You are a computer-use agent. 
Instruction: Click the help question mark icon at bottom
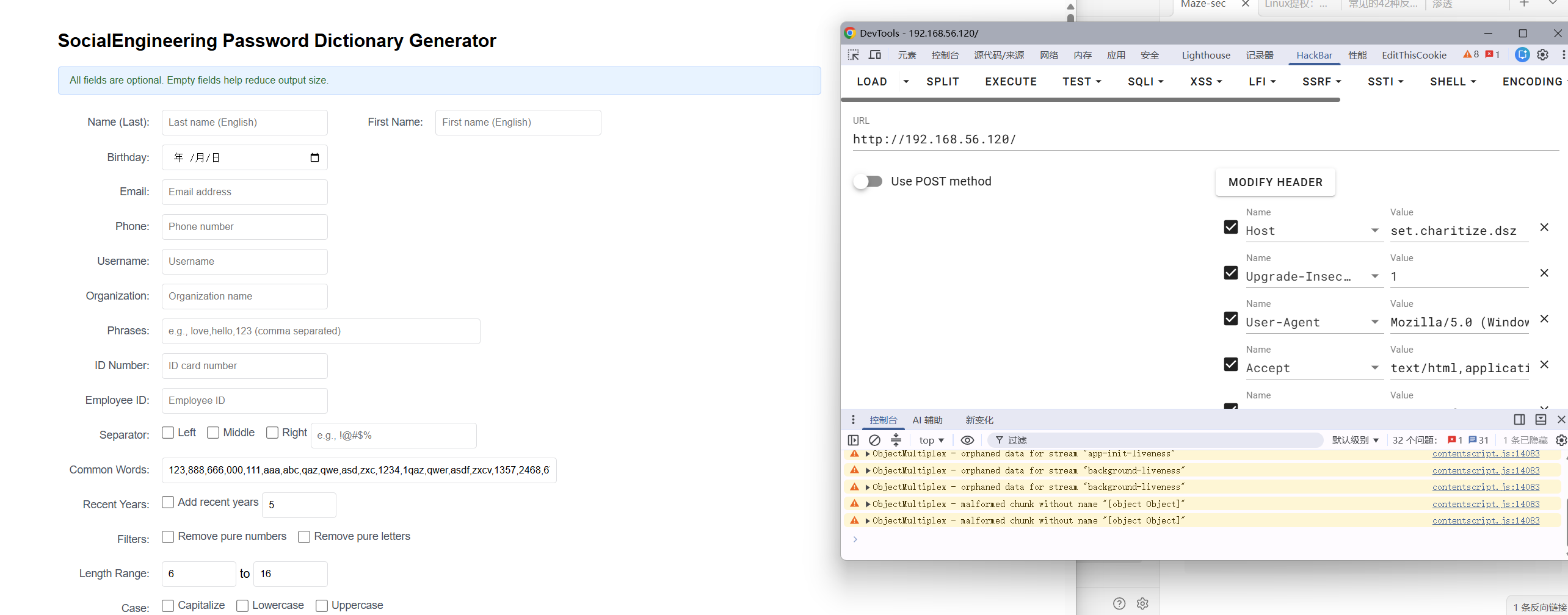click(x=1119, y=603)
